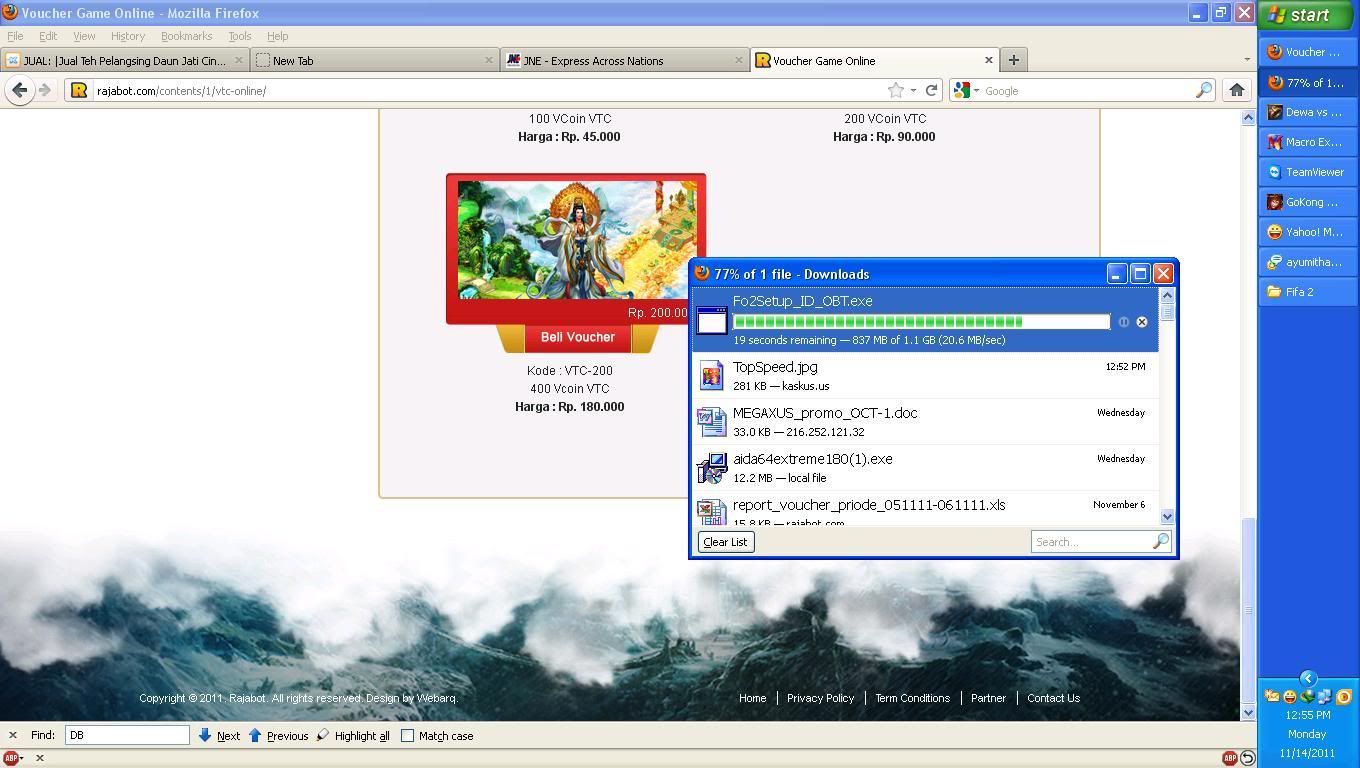Click the TopSpeed.jpg file icon
The height and width of the screenshot is (768, 1360).
711,375
